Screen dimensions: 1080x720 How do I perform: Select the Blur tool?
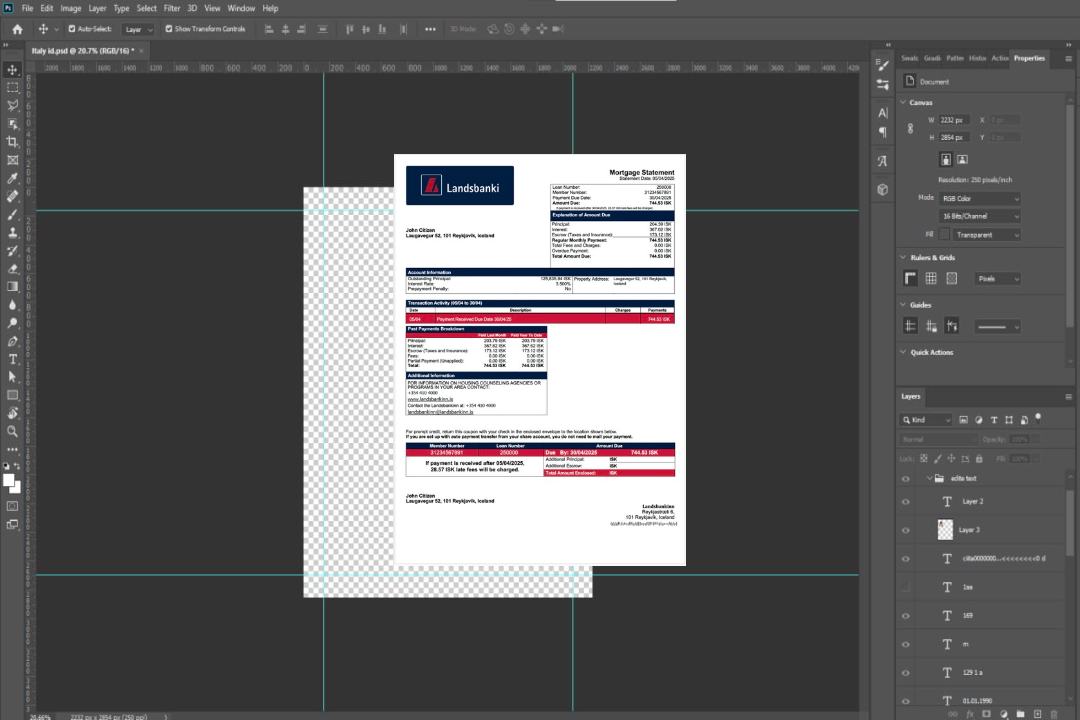point(12,305)
